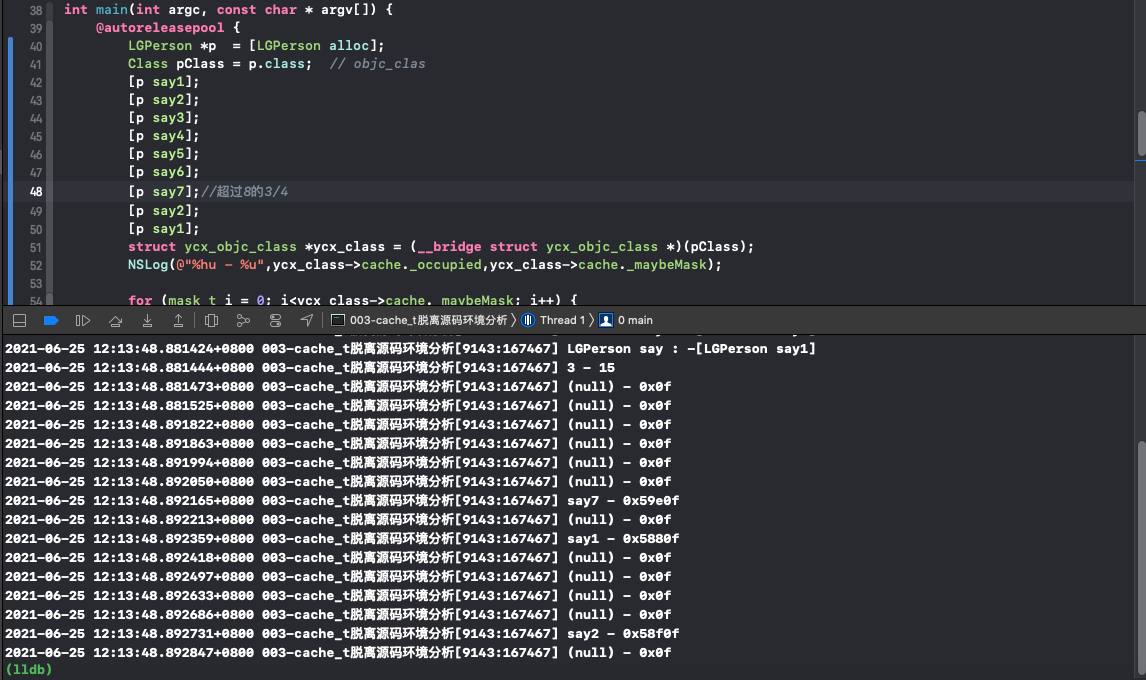Click the simulate location arrow icon
The width and height of the screenshot is (1146, 680).
307,320
